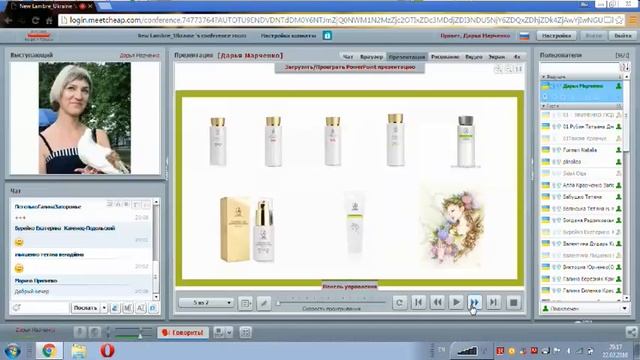Adjust the playback speed slider
Viewport: 640px width, 360px height.
[331, 302]
